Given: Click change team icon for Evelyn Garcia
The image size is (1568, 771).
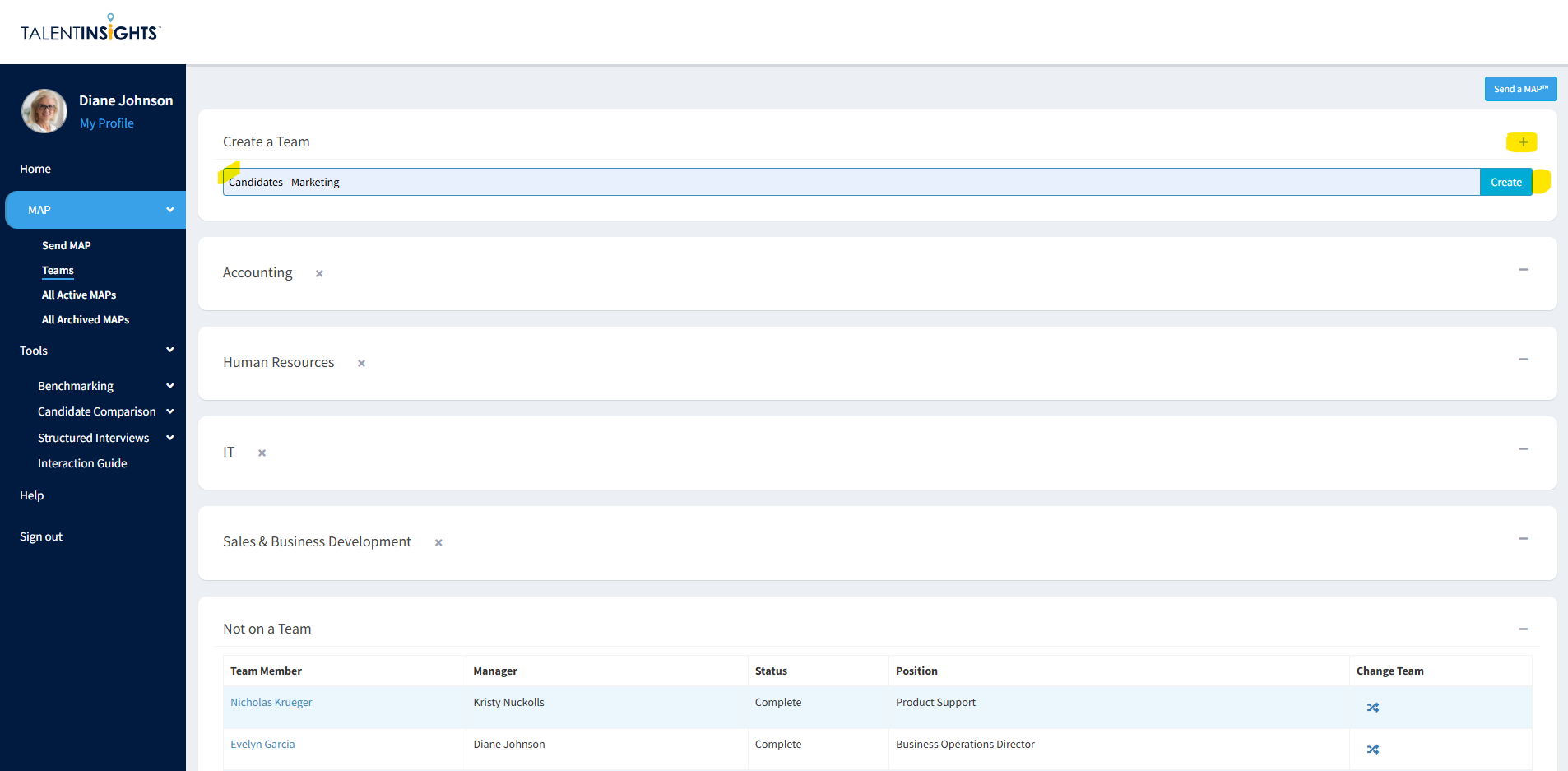Looking at the screenshot, I should point(1372,750).
